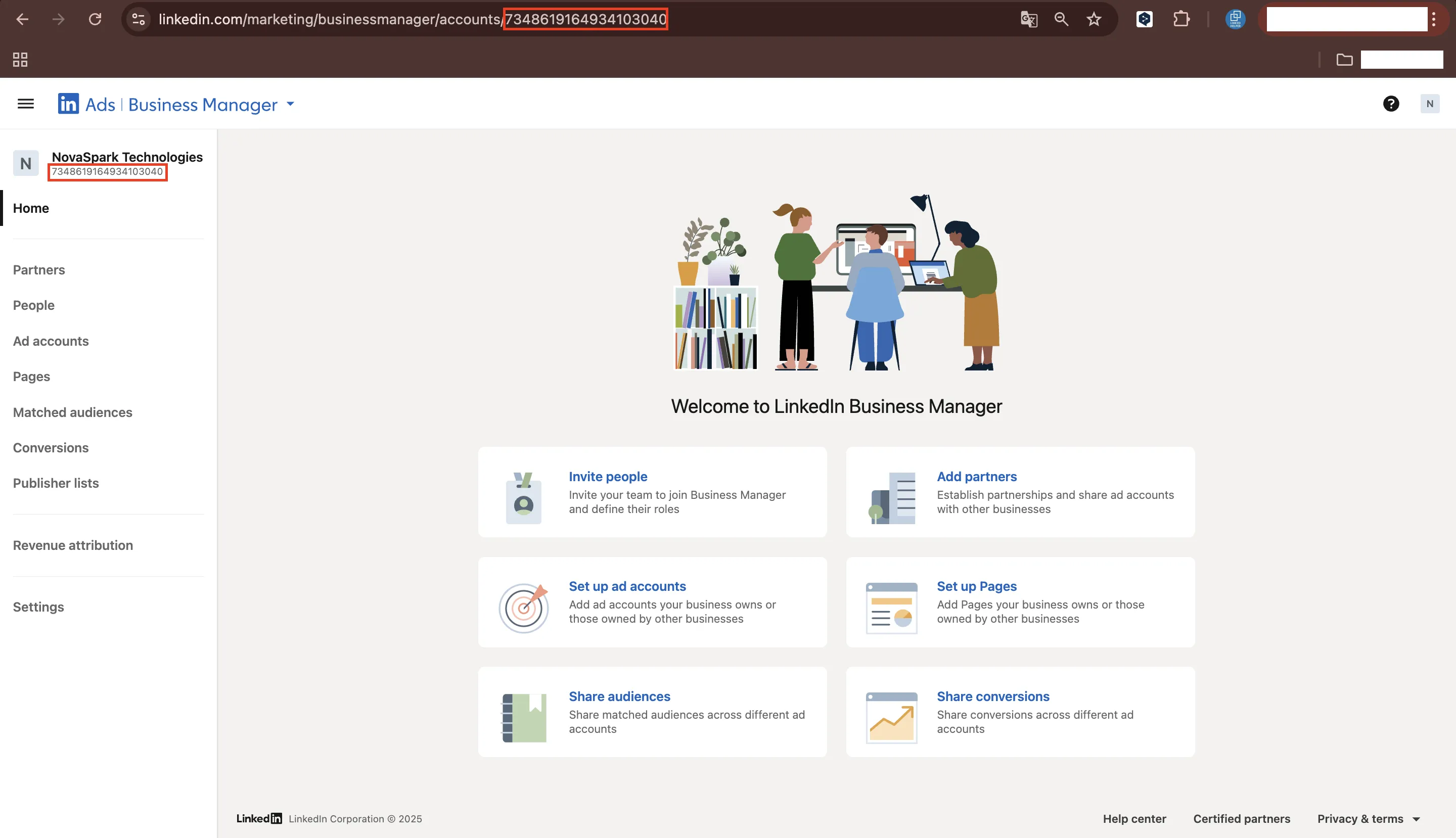Open the help question mark icon
Screen dimensions: 1456x838
[x=1391, y=104]
